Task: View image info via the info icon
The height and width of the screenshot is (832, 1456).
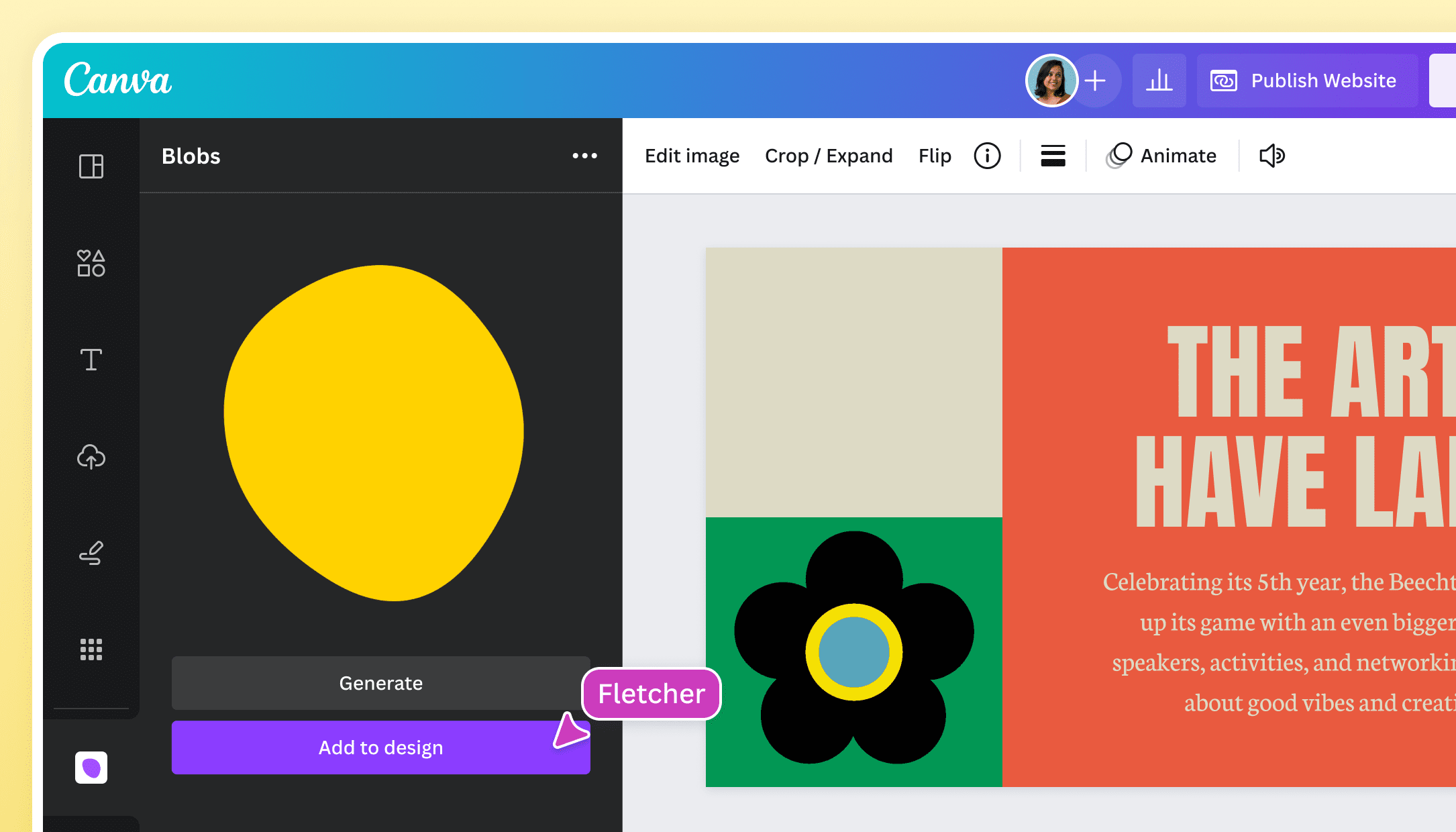Action: (x=987, y=156)
